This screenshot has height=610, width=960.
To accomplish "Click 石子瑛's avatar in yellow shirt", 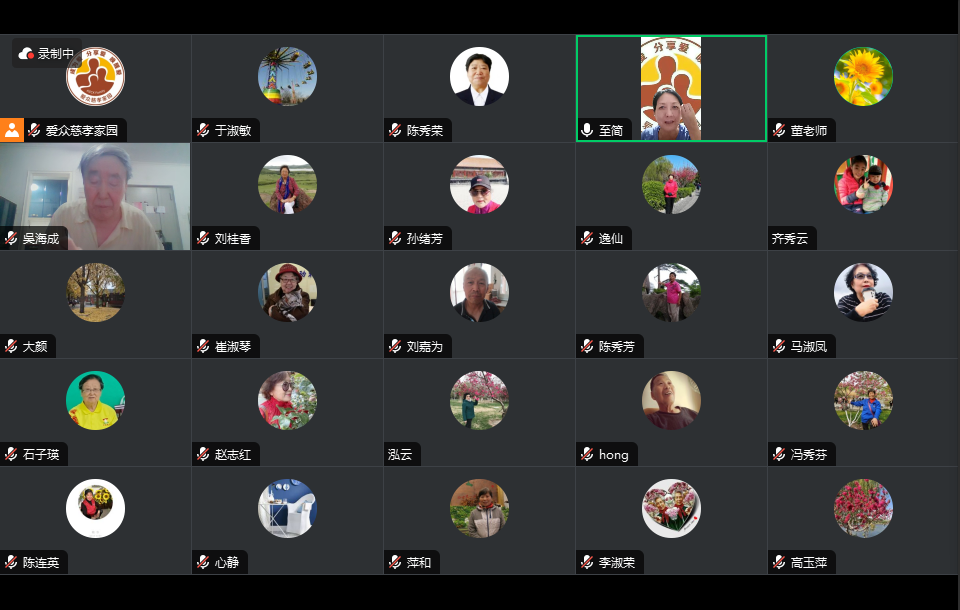I will pyautogui.click(x=96, y=401).
